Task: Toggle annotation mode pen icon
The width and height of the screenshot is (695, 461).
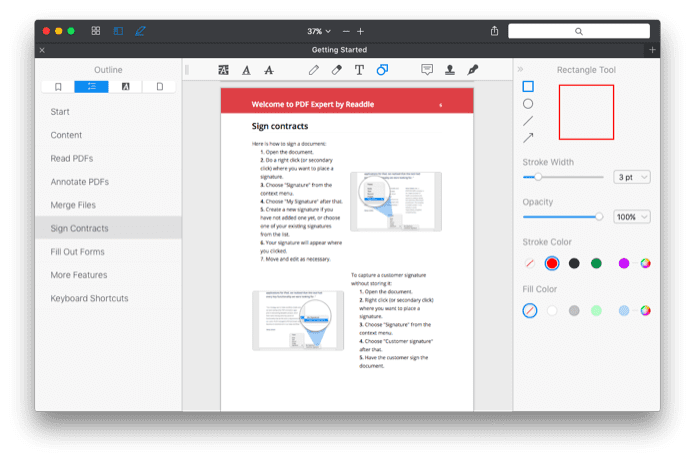Action: point(140,31)
